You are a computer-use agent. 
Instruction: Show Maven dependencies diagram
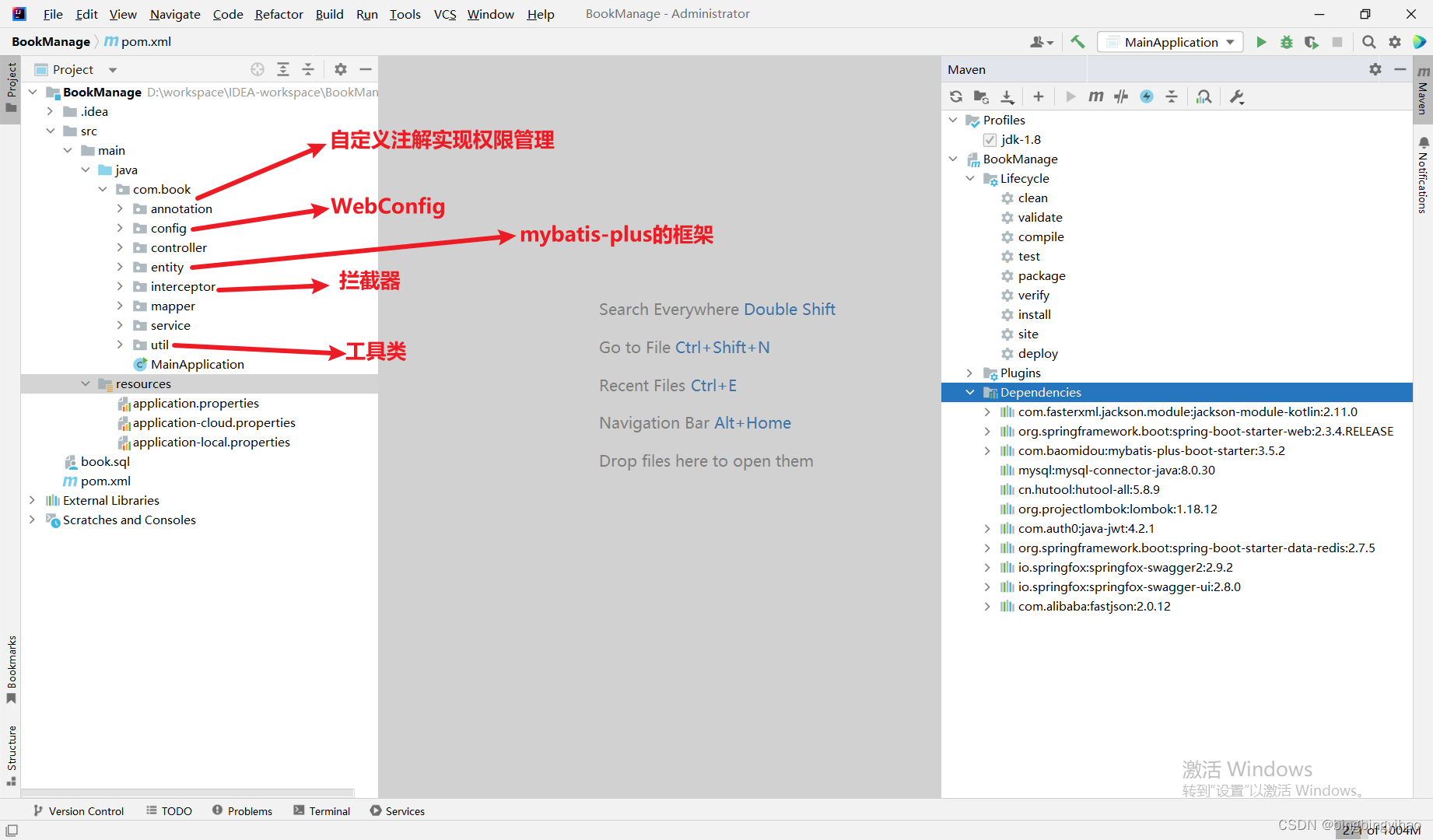[x=1204, y=96]
